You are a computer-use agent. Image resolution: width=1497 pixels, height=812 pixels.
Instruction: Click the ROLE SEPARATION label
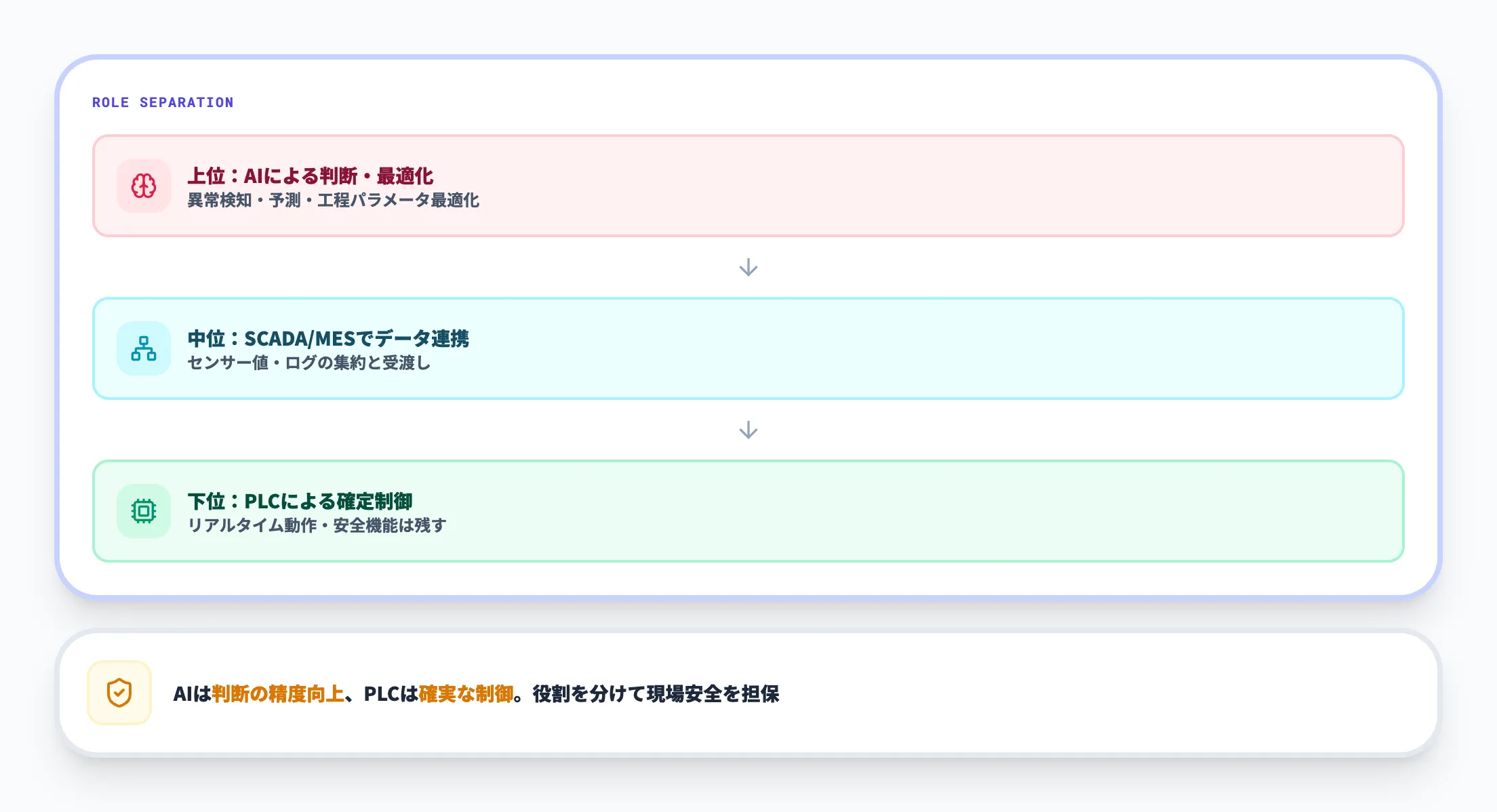pos(163,102)
